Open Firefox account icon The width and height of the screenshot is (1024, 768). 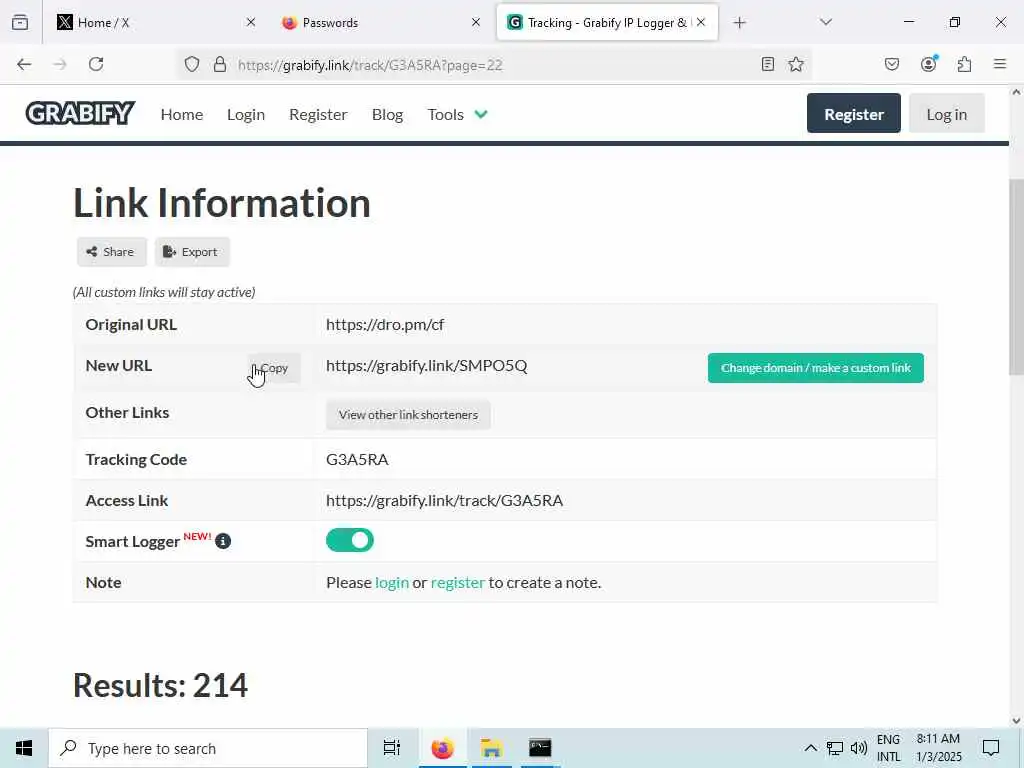pyautogui.click(x=928, y=64)
